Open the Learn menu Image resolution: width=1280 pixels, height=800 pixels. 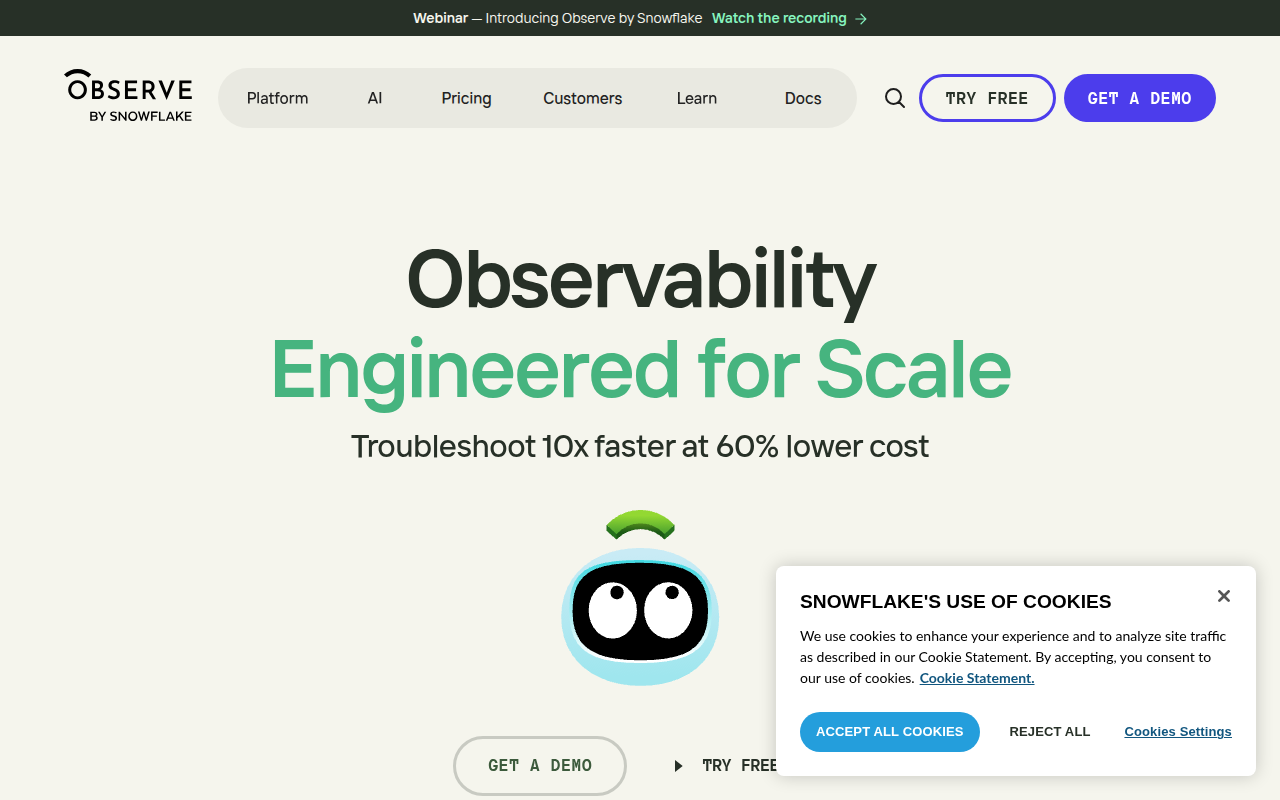click(697, 98)
